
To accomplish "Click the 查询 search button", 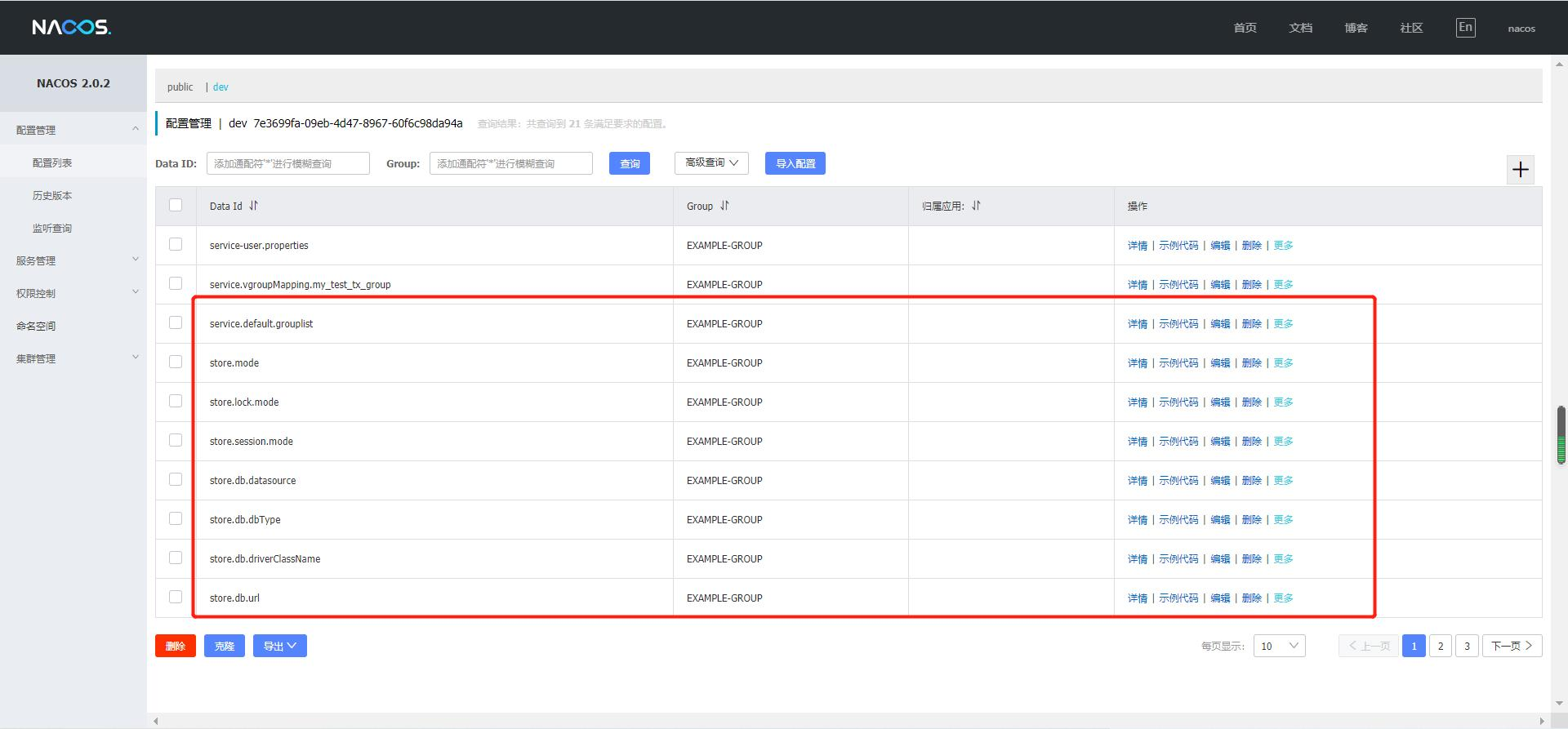I will pyautogui.click(x=630, y=163).
